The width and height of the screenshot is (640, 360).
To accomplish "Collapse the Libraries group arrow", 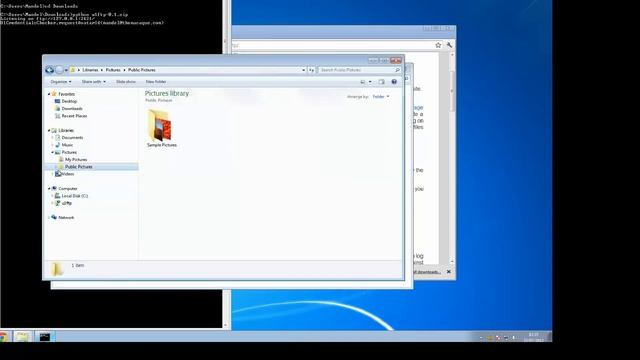I will [49, 131].
